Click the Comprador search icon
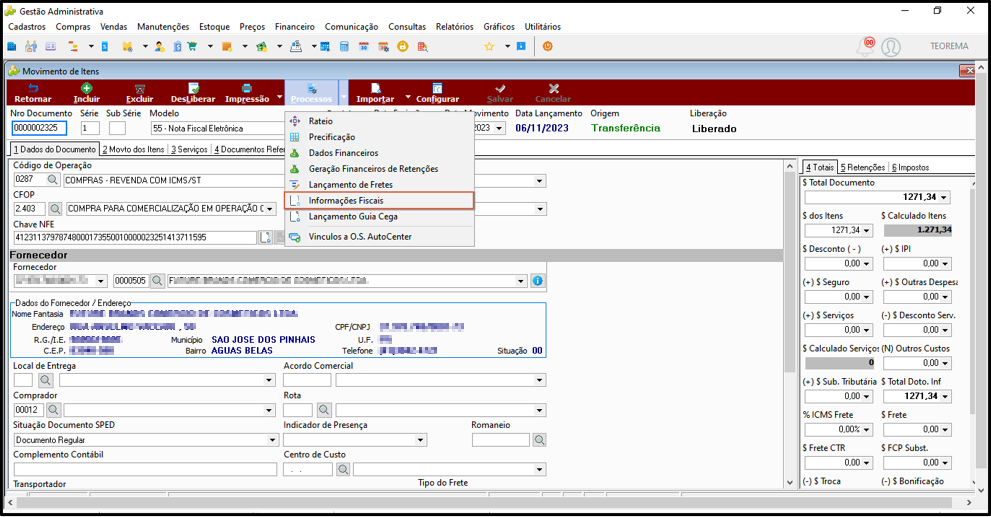The image size is (991, 517). pos(53,410)
